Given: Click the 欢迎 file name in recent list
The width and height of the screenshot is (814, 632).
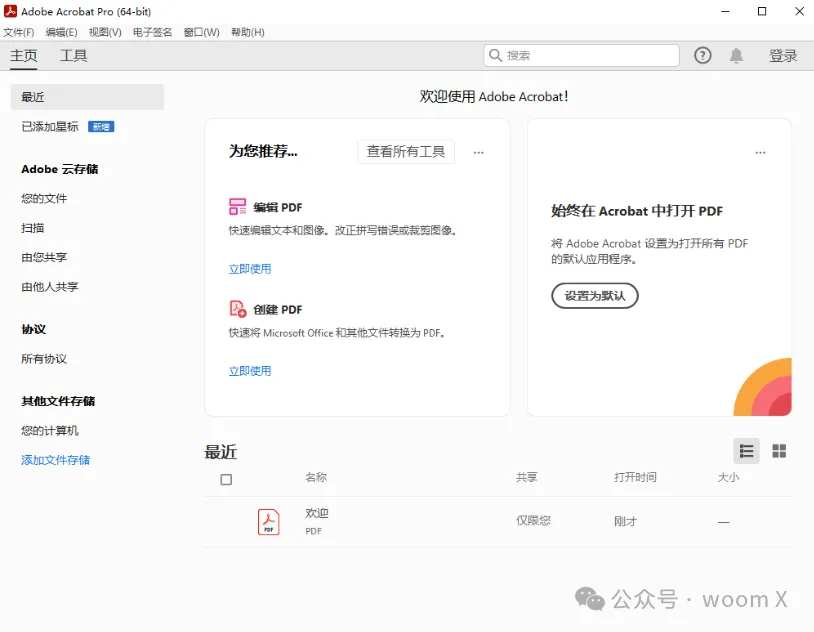Looking at the screenshot, I should 317,513.
